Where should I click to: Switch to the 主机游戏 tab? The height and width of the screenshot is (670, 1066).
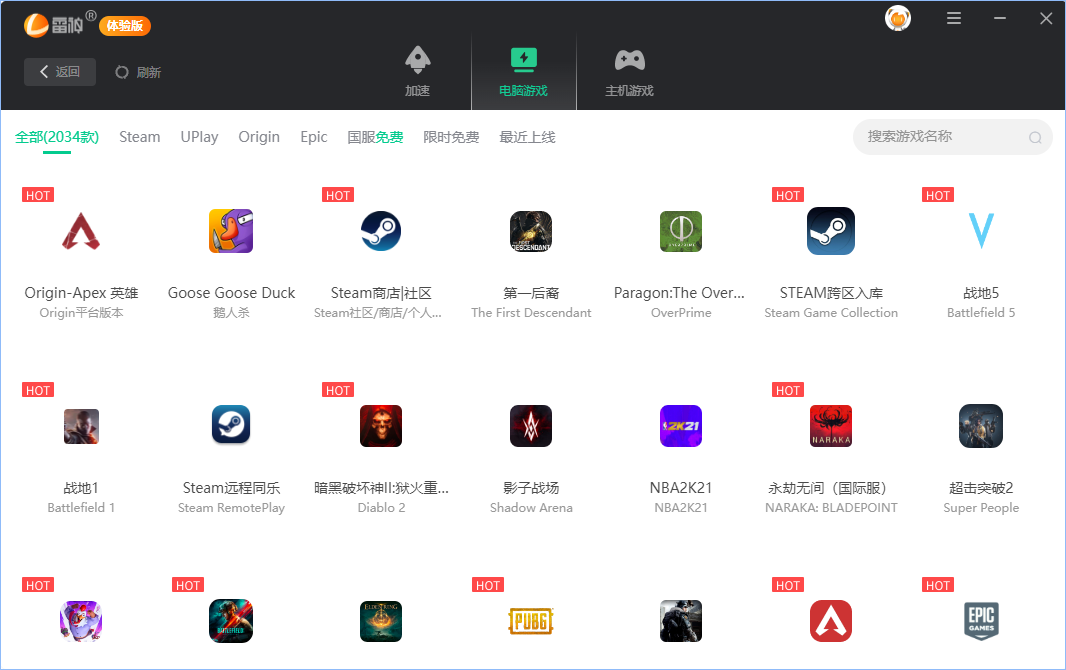coord(630,71)
